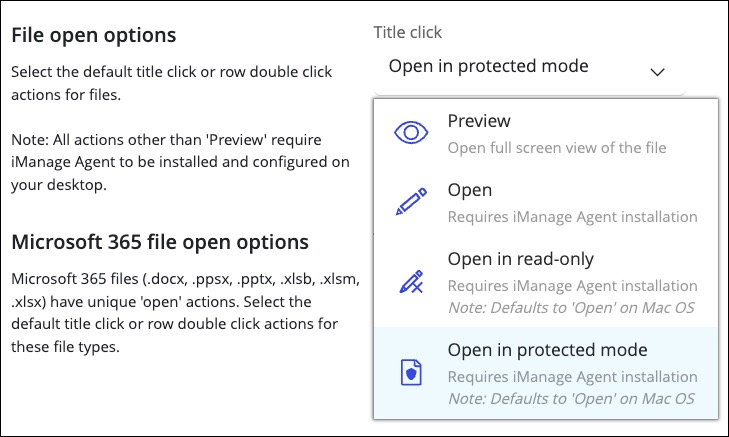
Task: Click the protected mode shield document icon
Action: [411, 372]
